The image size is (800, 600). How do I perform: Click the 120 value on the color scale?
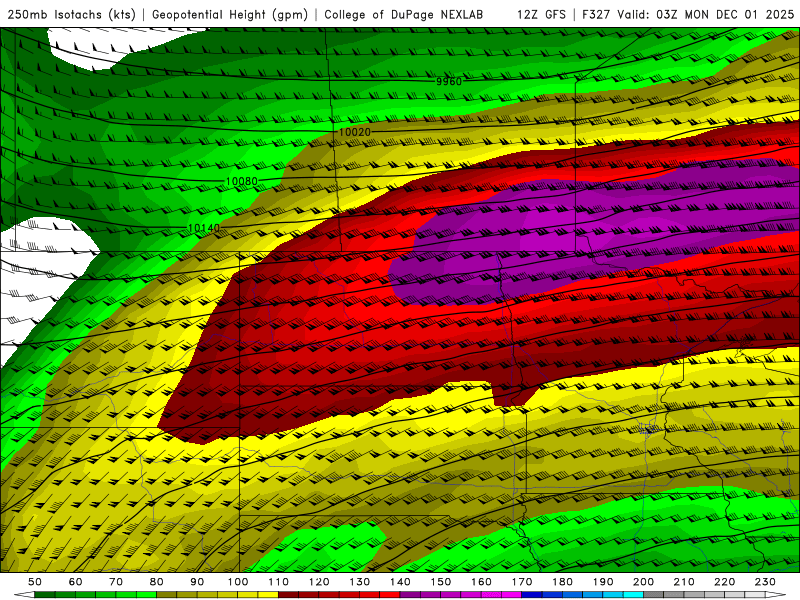pos(319,582)
